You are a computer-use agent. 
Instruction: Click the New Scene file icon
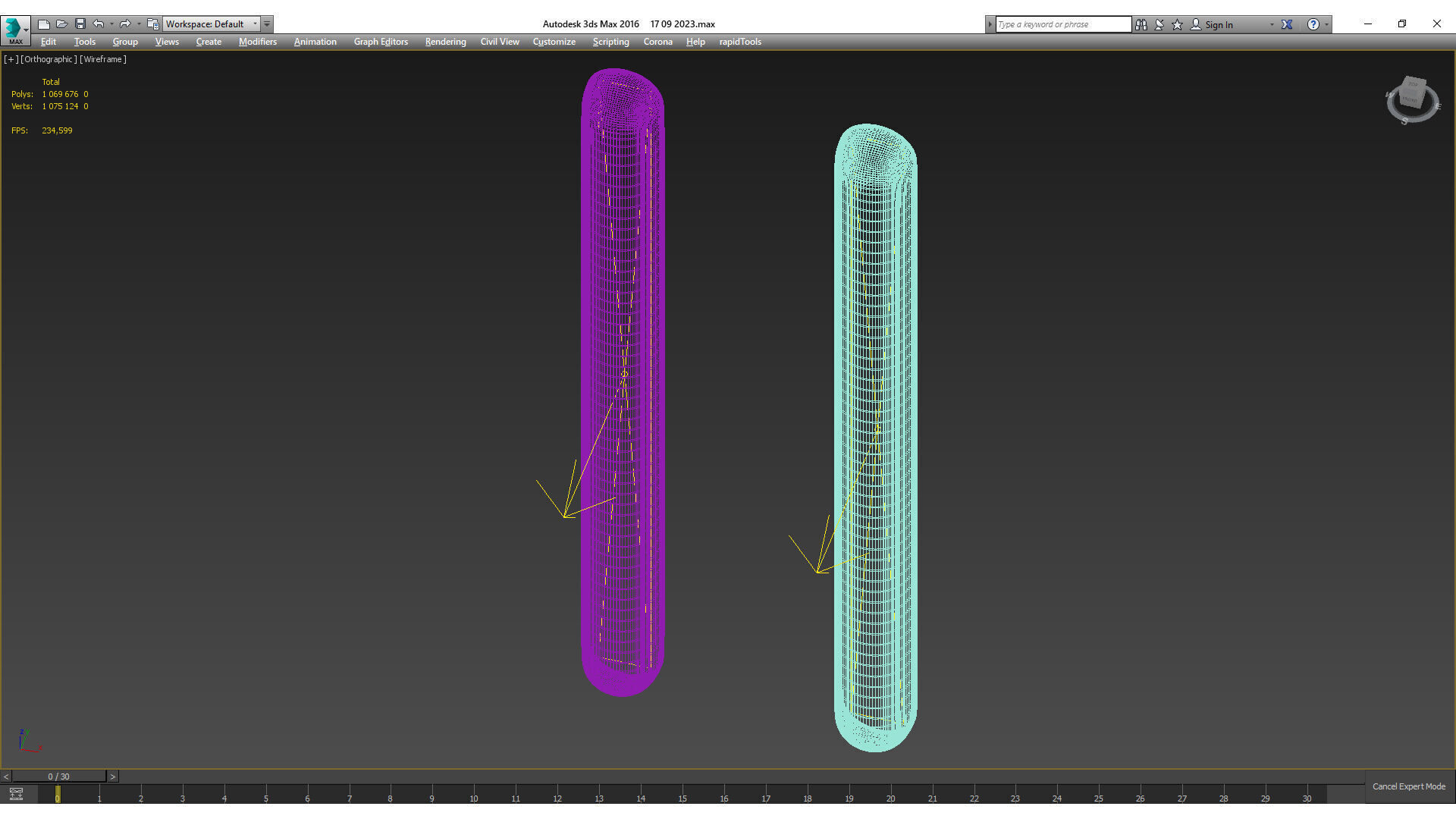(x=44, y=24)
